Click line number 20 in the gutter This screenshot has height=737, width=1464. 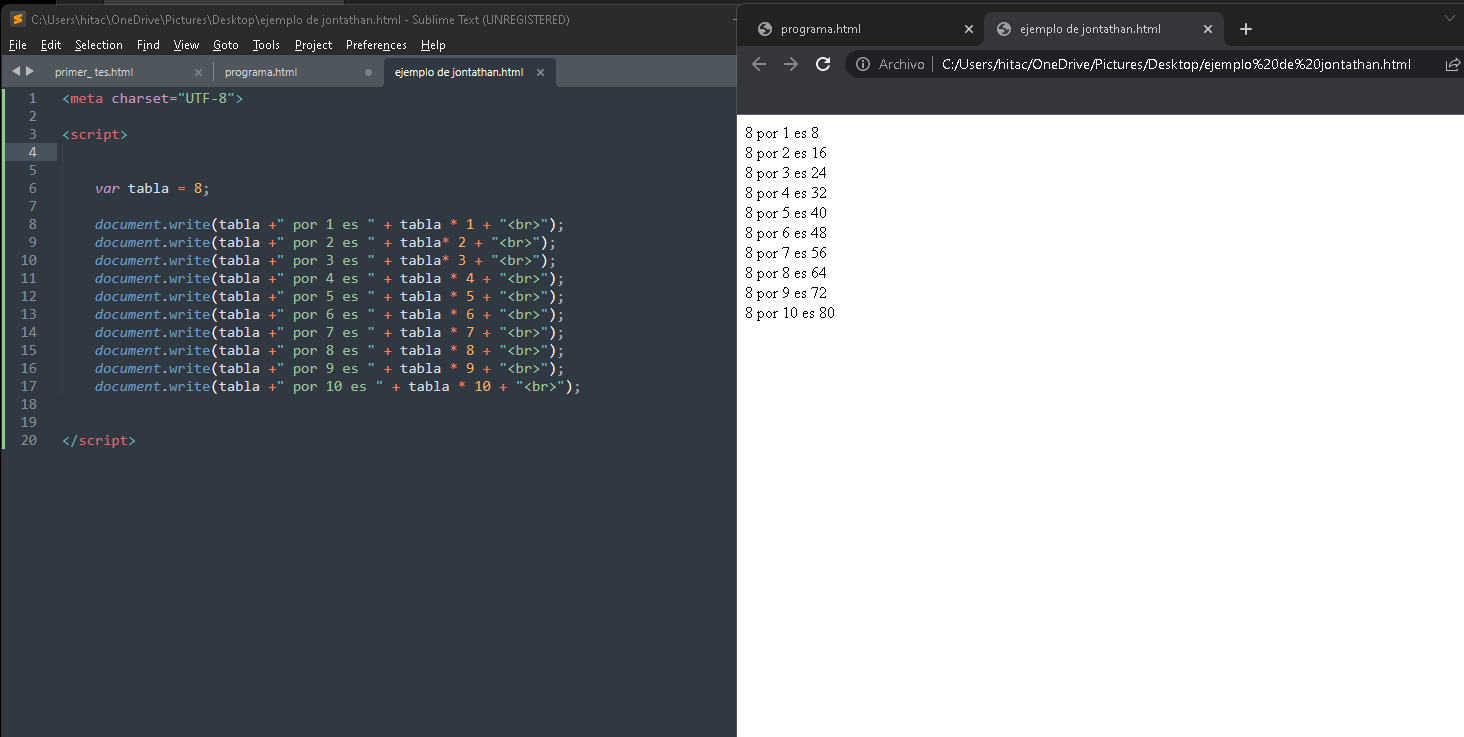point(29,440)
